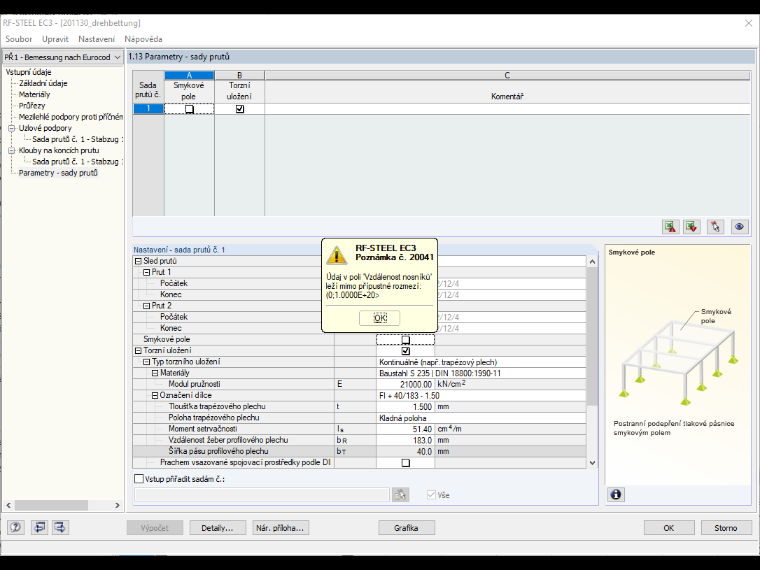Click the Kontinuálně (např. trapézový plech) field
This screenshot has height=570, width=760.
pos(481,362)
